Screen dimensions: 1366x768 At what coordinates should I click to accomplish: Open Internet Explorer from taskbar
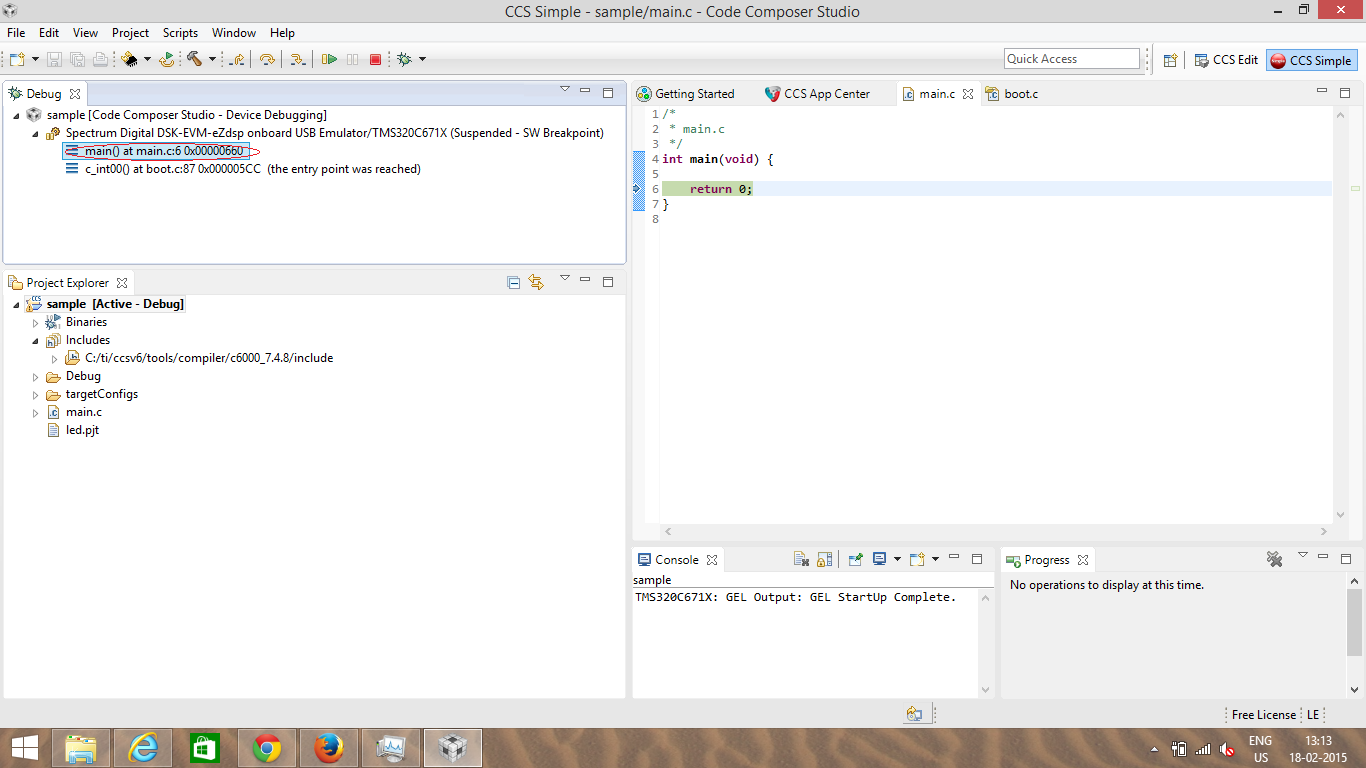tap(143, 748)
